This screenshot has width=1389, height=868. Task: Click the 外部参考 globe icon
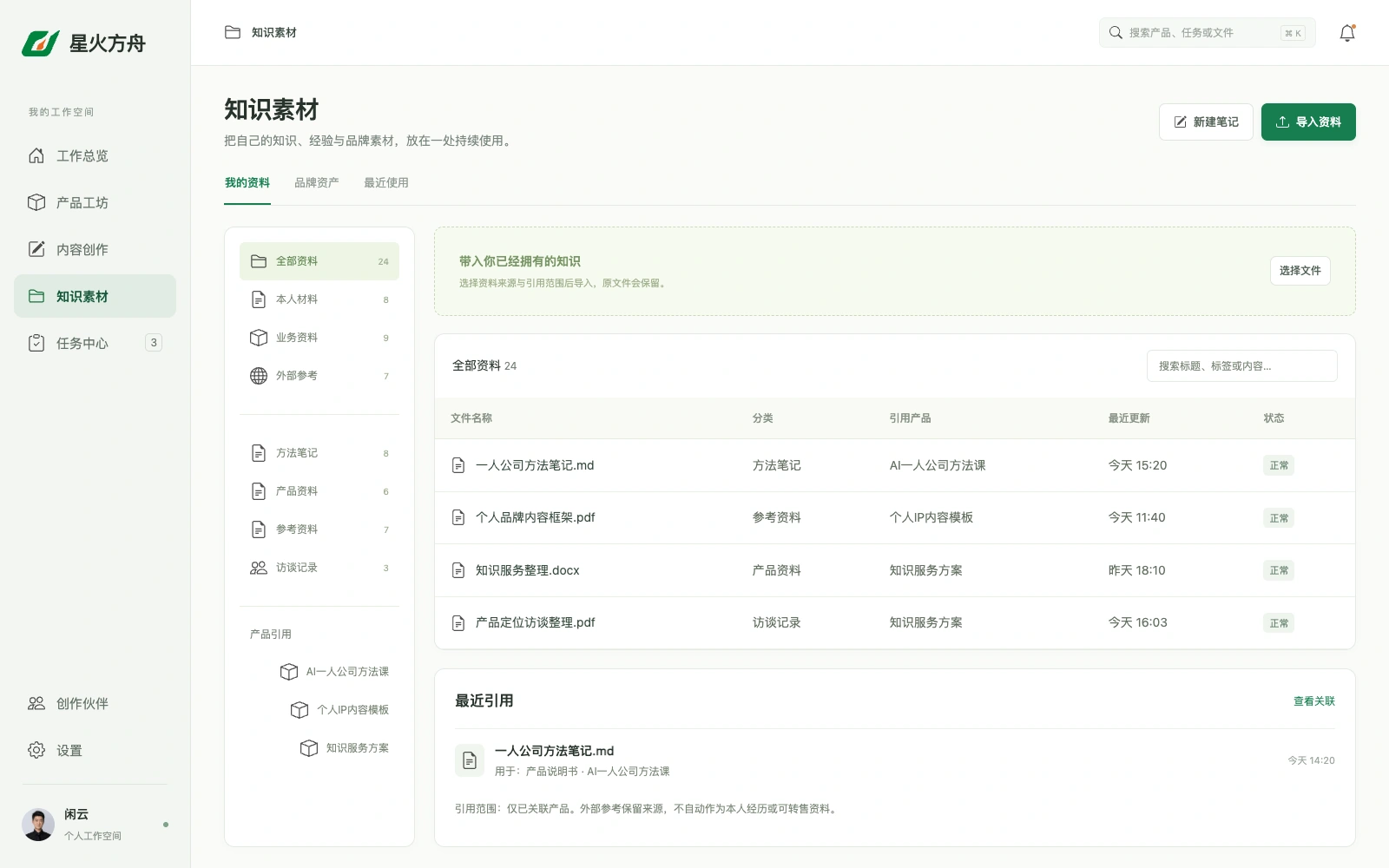[259, 376]
